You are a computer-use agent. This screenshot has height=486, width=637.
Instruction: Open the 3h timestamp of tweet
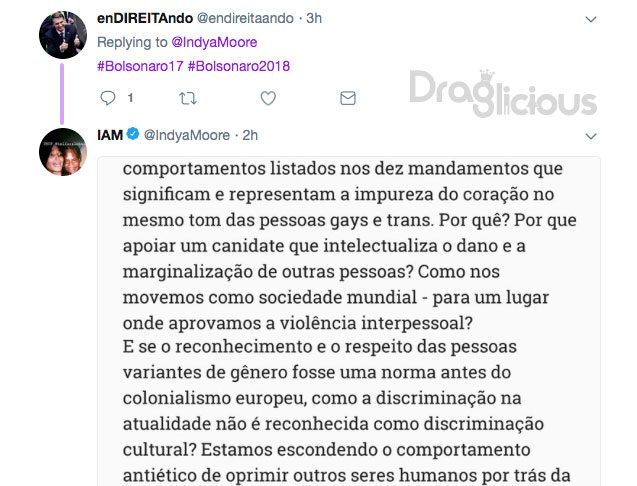click(x=314, y=18)
